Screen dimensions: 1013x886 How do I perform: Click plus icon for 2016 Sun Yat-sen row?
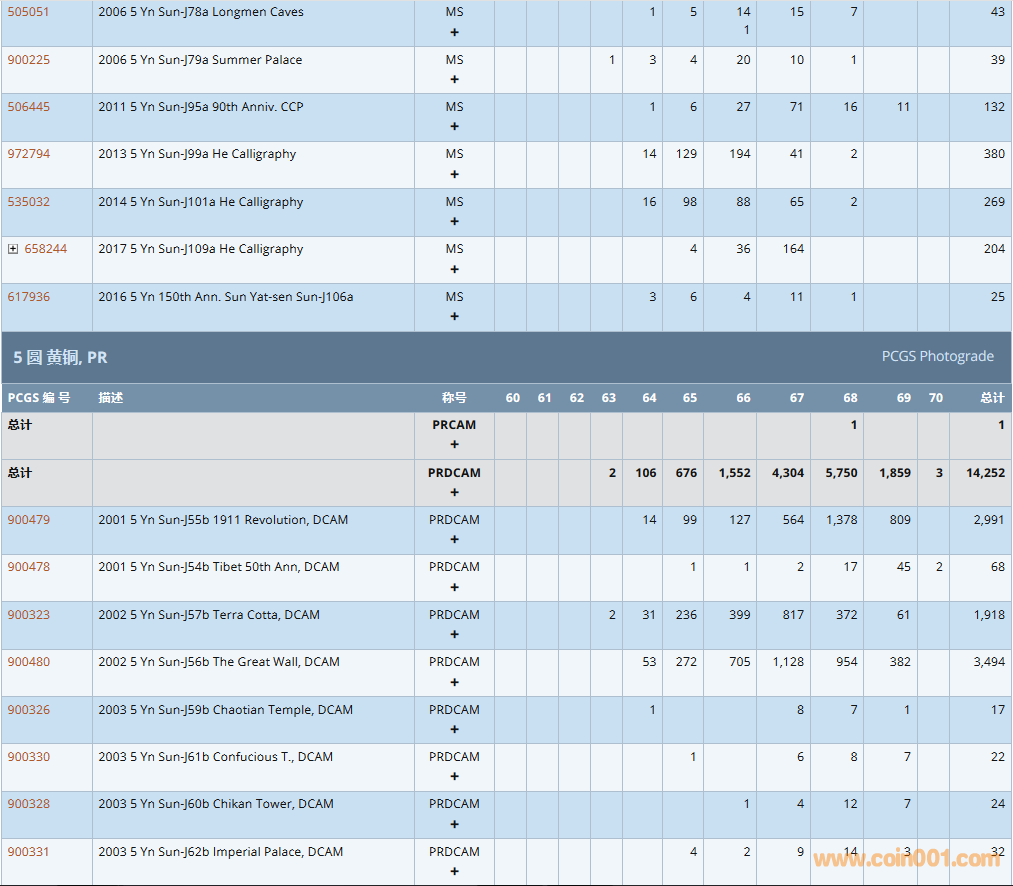tap(454, 316)
